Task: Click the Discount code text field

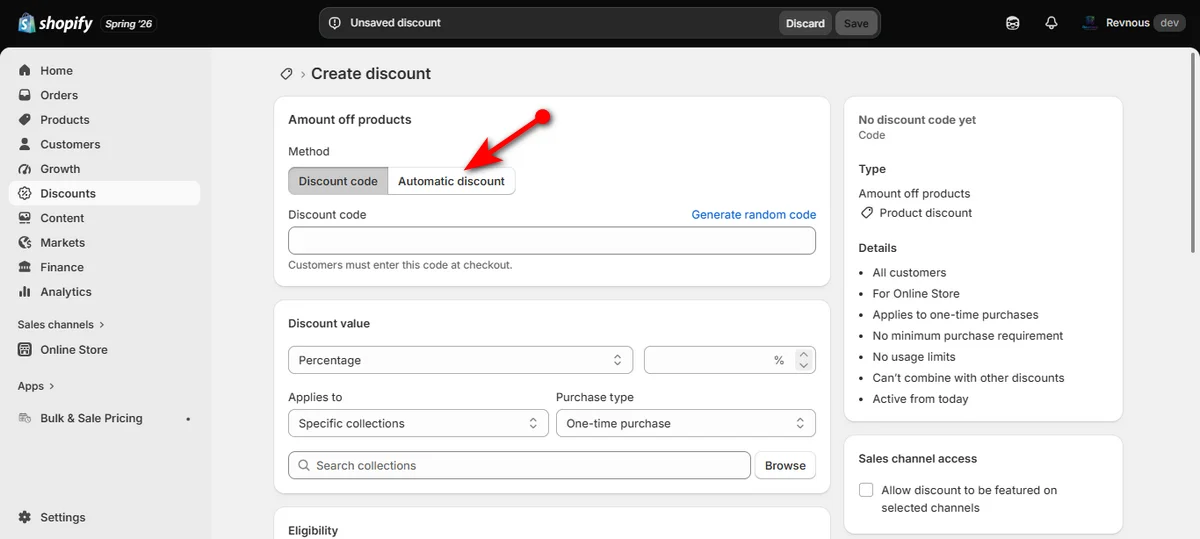Action: pyautogui.click(x=552, y=241)
